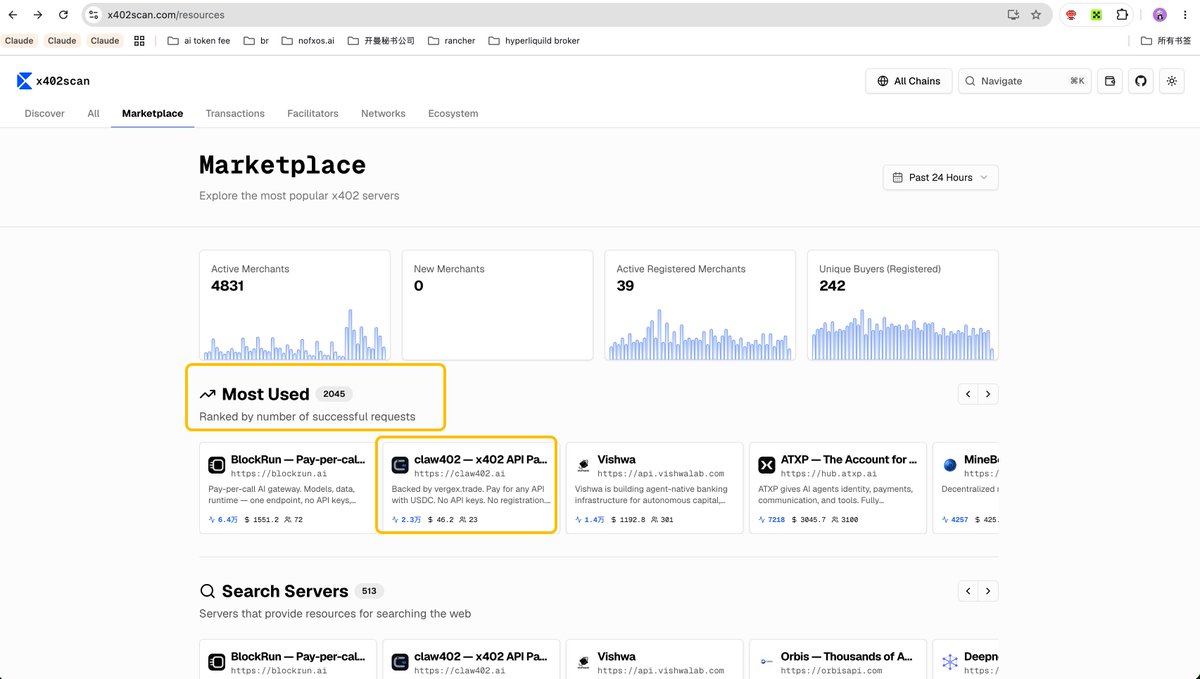The width and height of the screenshot is (1200, 679).
Task: Open the Facilitators tab
Action: tap(313, 113)
